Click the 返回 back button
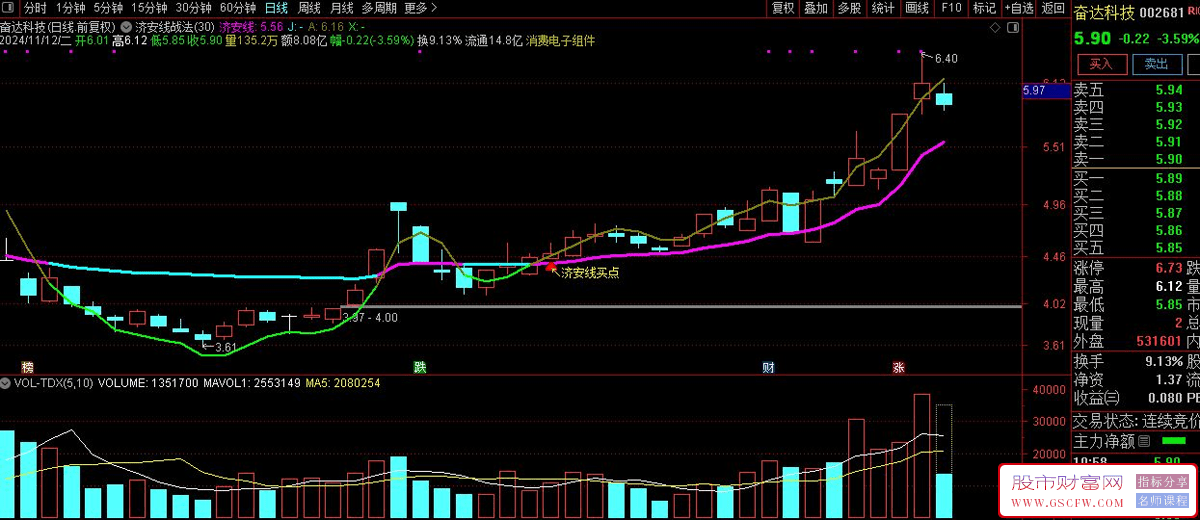The height and width of the screenshot is (520, 1200). 1053,8
